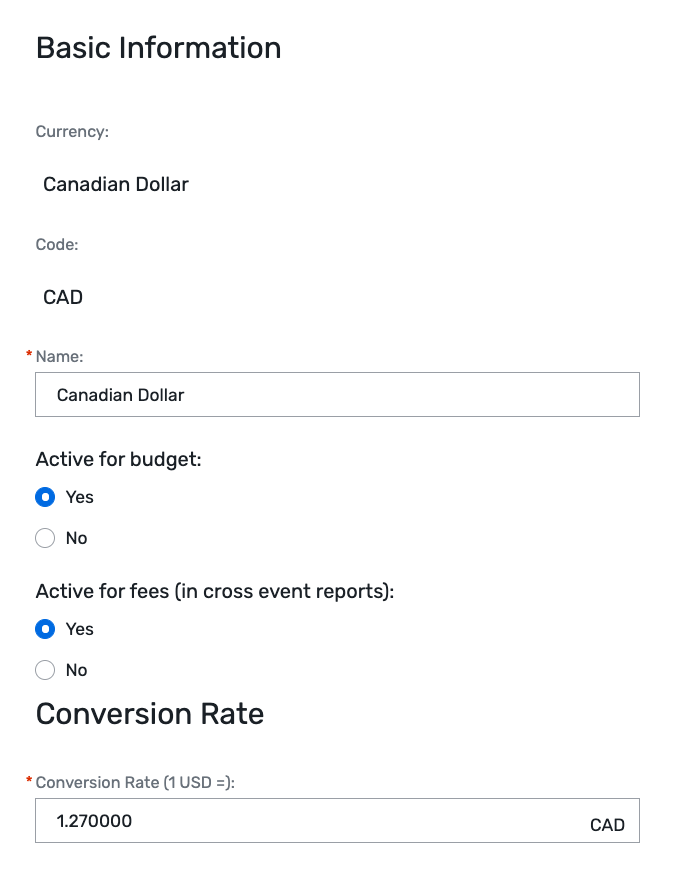Select Yes for Active for fees
Screen dimensions: 675x879
coord(45,629)
